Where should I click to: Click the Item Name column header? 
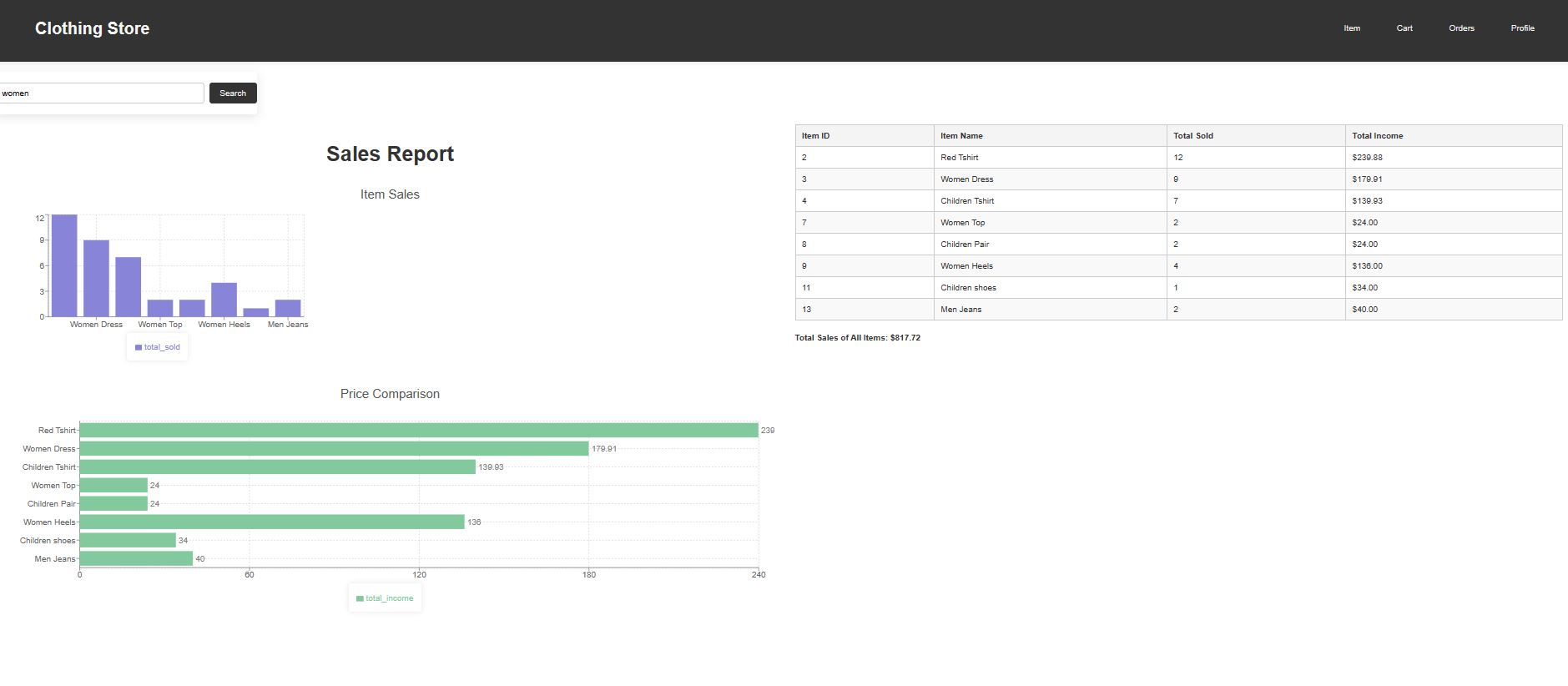(x=1050, y=136)
